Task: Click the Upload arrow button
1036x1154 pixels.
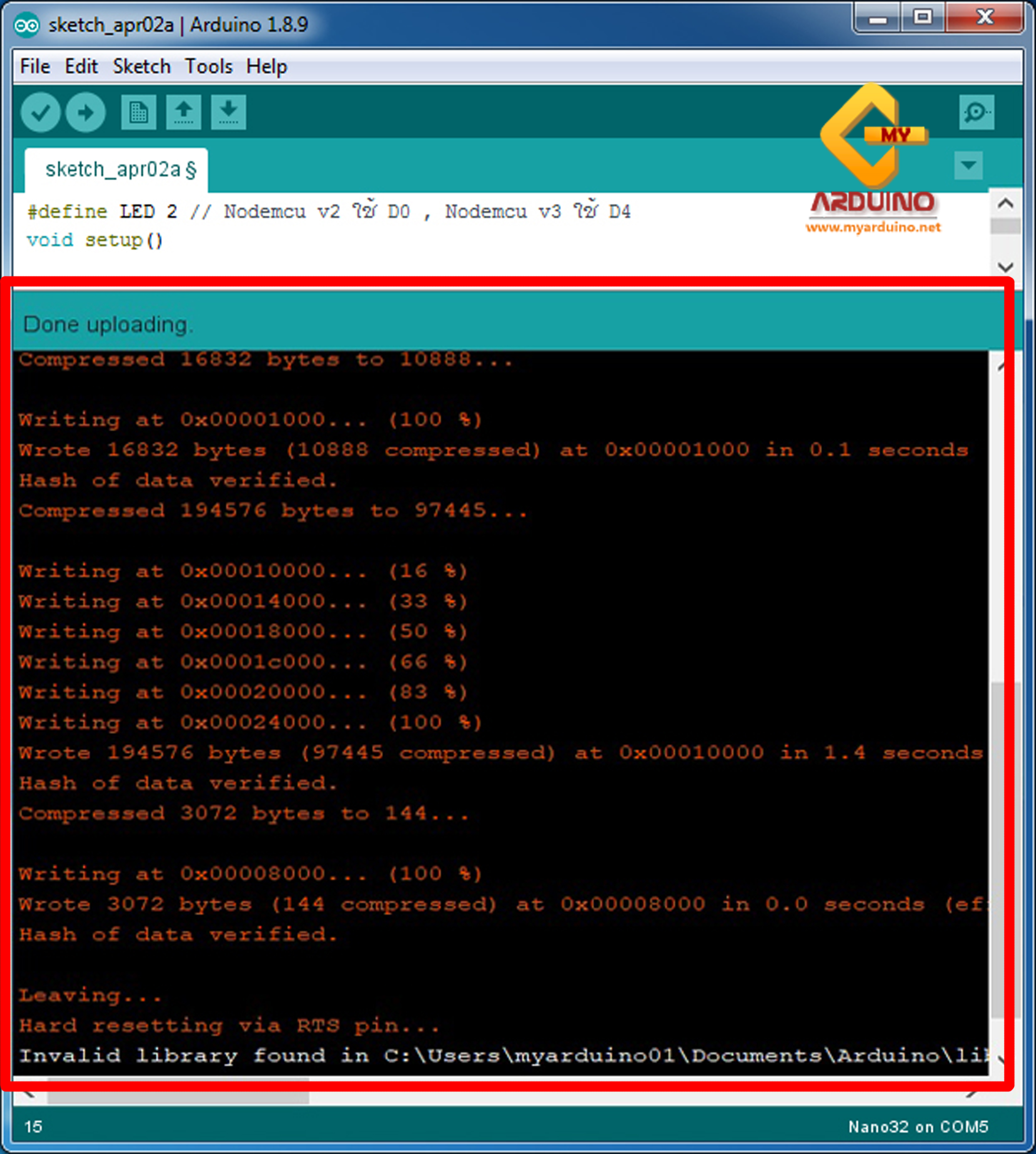Action: (85, 112)
